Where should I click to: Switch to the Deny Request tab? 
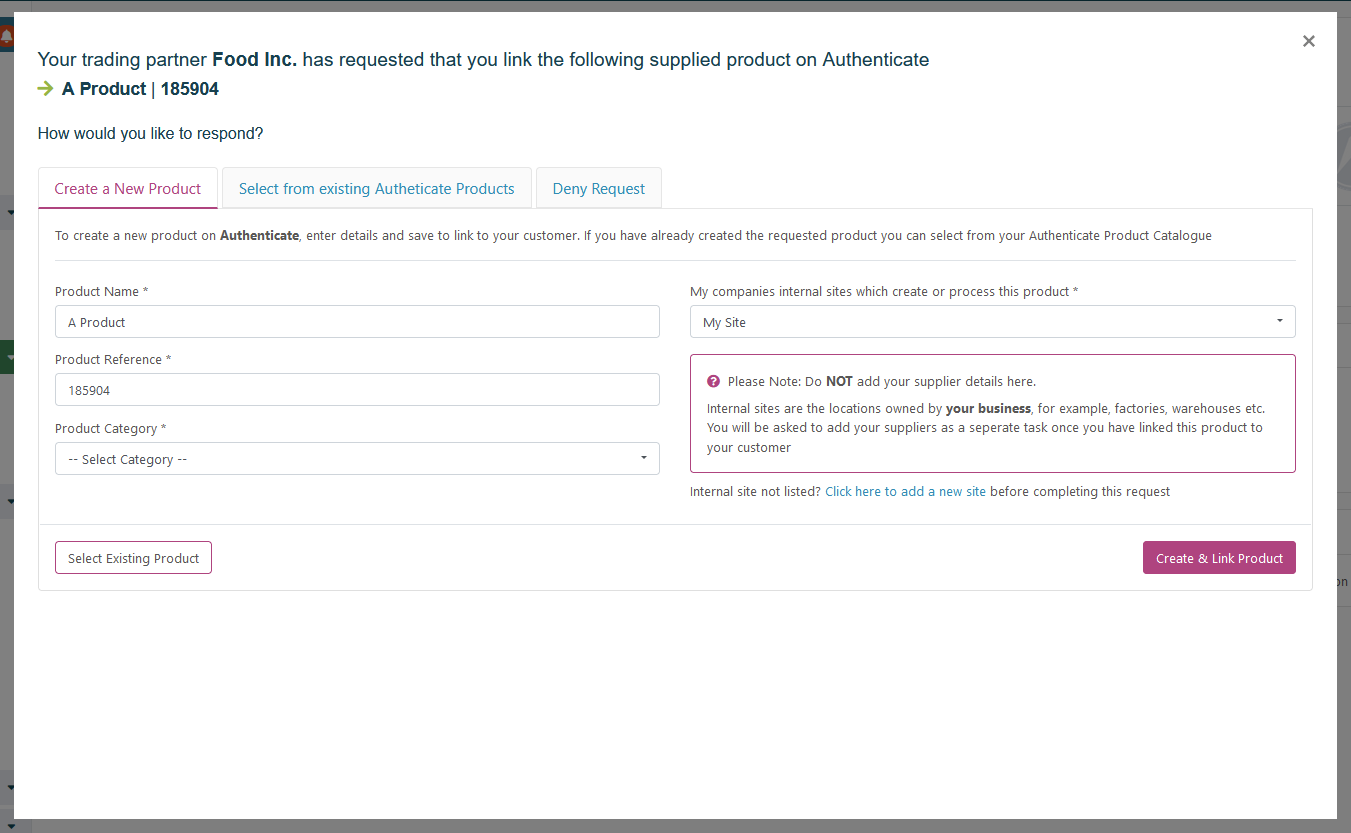(598, 188)
